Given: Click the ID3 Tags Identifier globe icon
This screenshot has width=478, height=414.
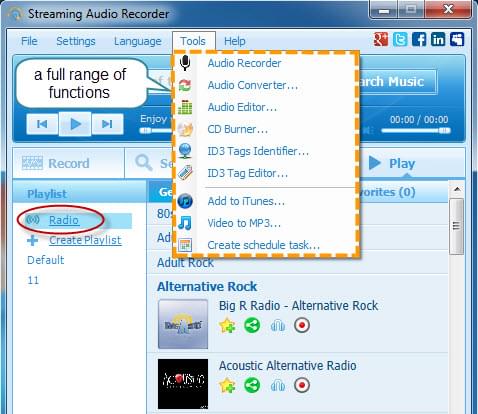Looking at the screenshot, I should click(x=185, y=151).
